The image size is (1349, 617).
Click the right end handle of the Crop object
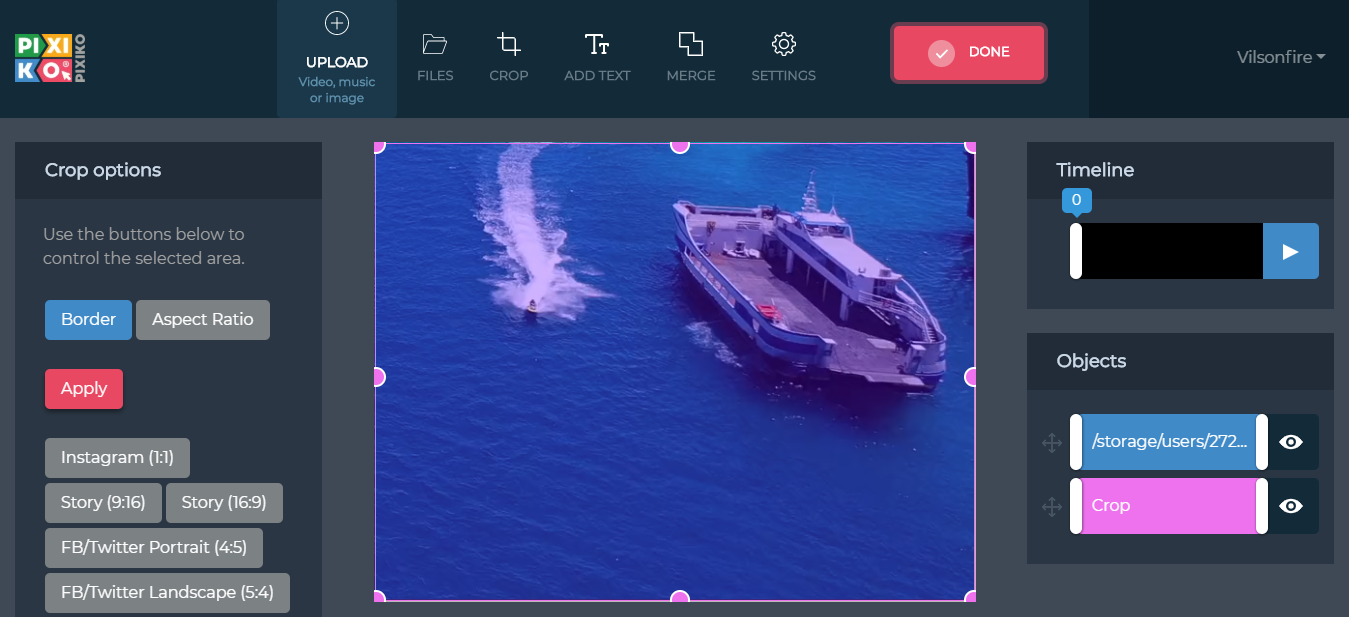point(1262,506)
